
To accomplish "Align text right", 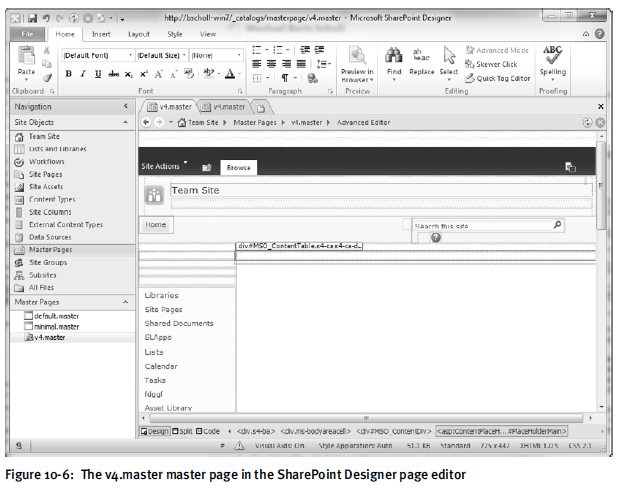I will (286, 64).
